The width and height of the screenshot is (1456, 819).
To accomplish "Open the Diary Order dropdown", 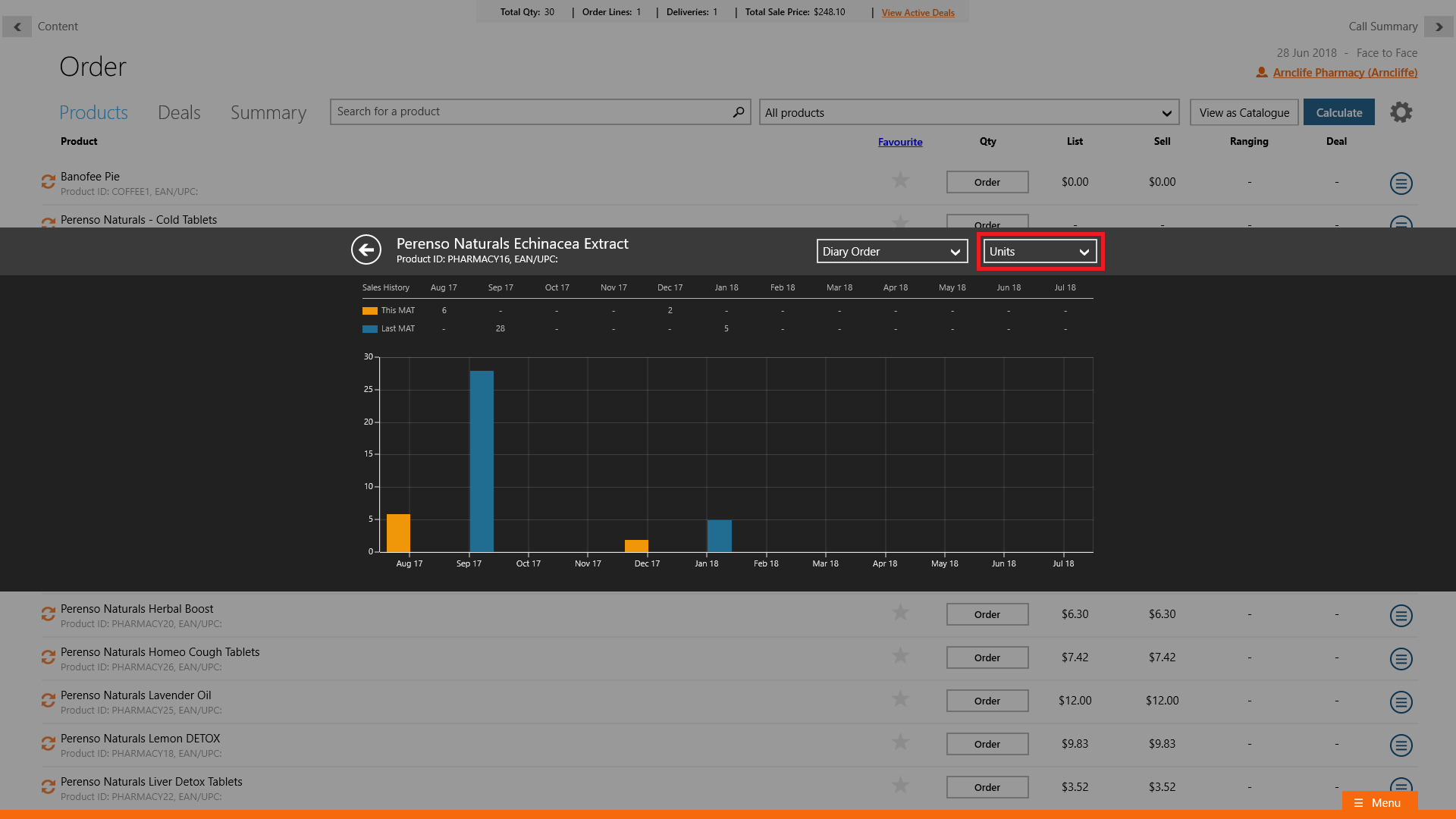I will pos(892,252).
